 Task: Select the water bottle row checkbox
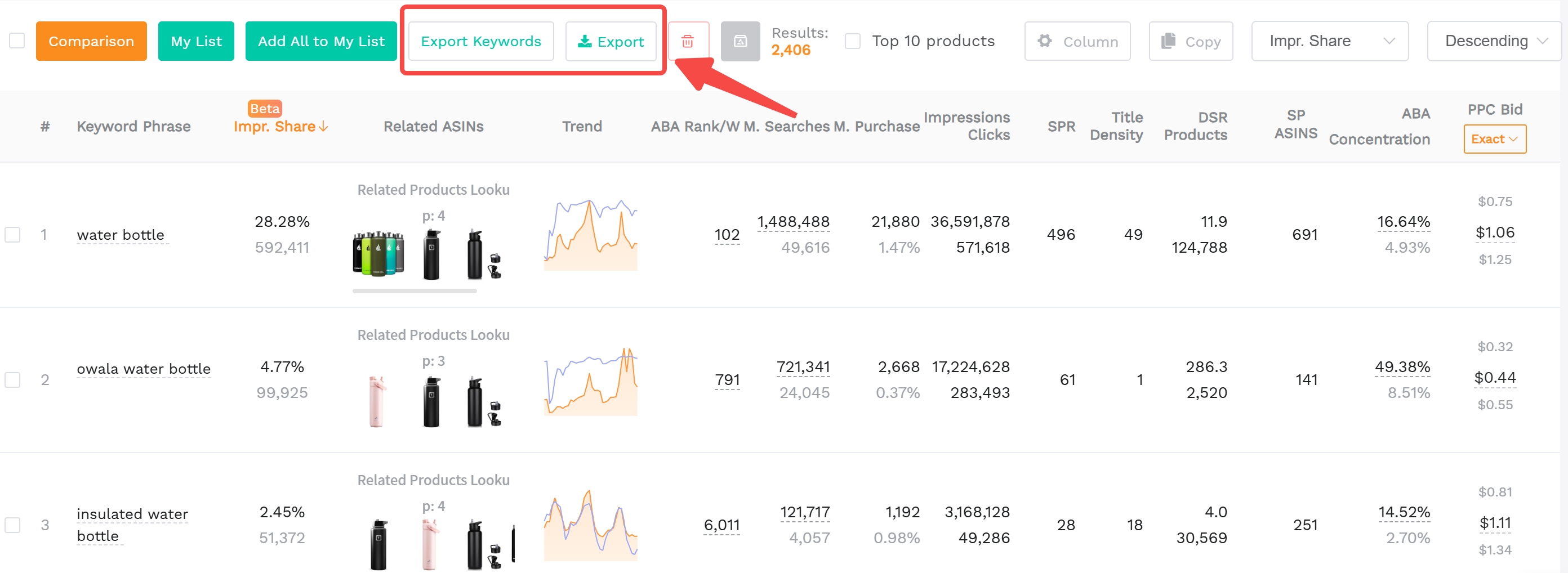pyautogui.click(x=13, y=235)
